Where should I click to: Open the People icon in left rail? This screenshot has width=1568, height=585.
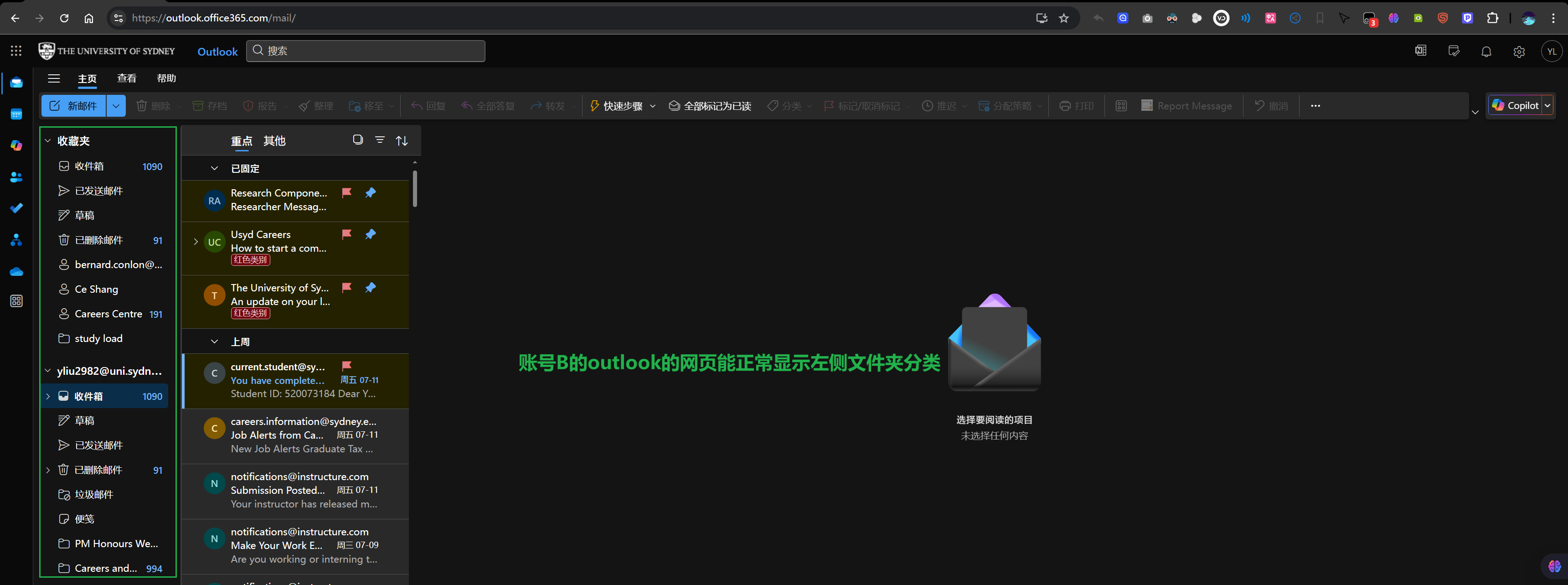click(16, 177)
